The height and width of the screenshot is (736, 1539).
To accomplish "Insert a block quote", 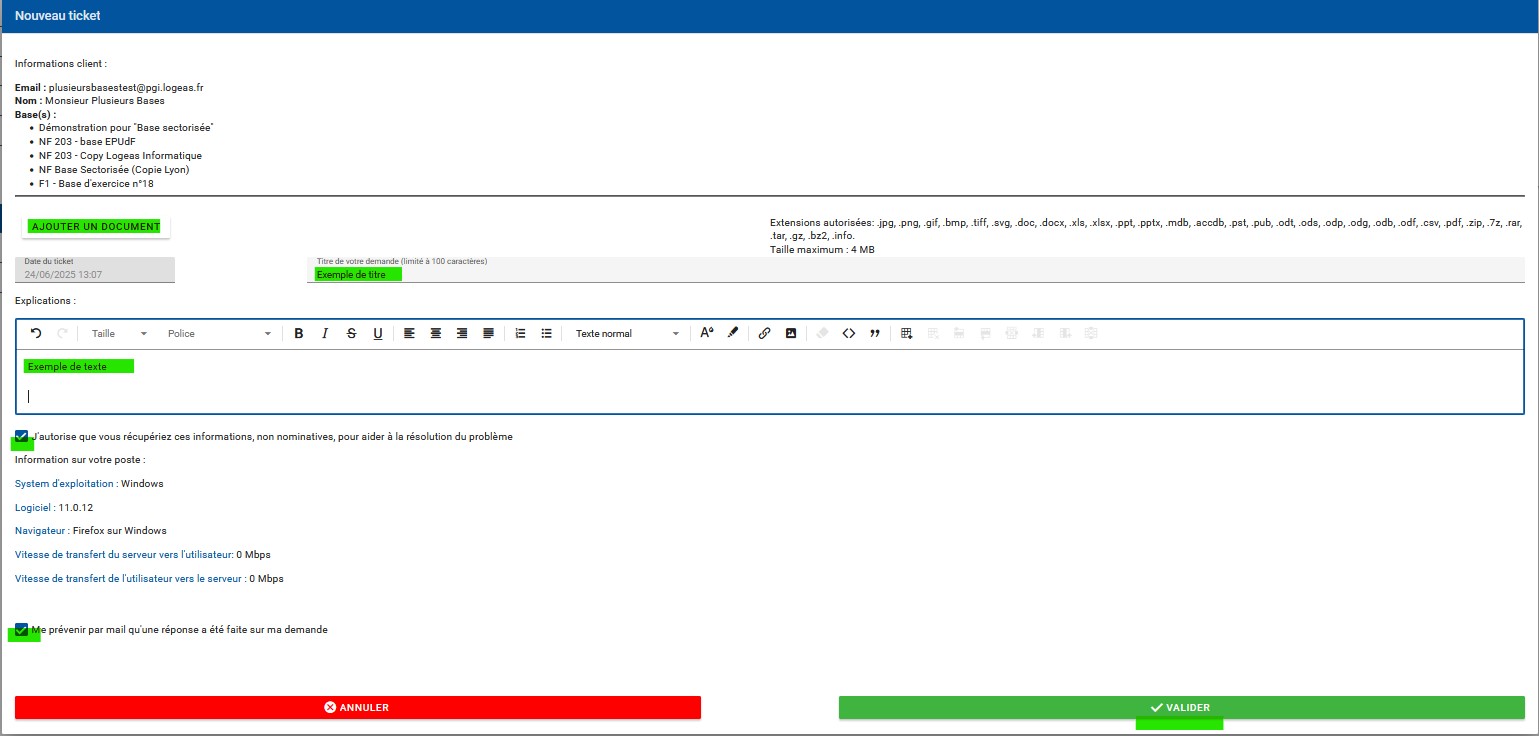I will (875, 334).
